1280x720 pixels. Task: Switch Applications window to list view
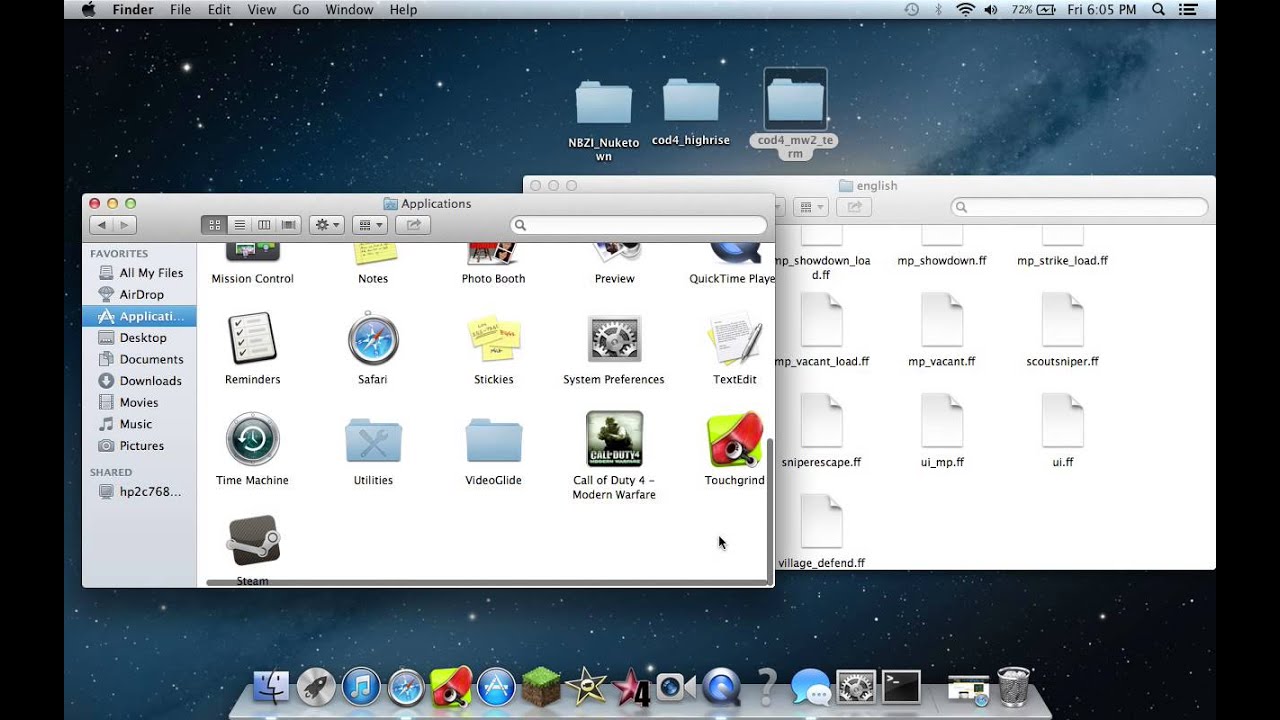pyautogui.click(x=239, y=225)
